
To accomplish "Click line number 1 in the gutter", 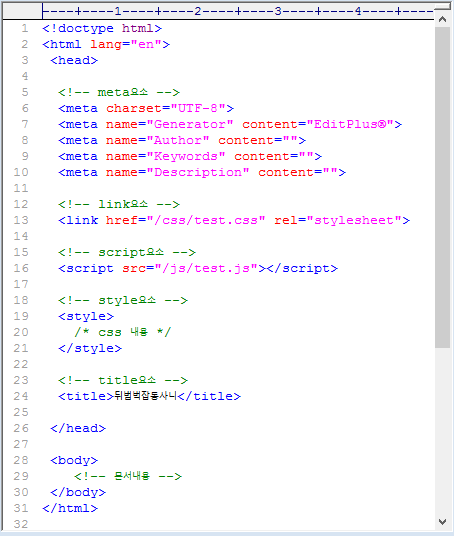I will (x=25, y=28).
